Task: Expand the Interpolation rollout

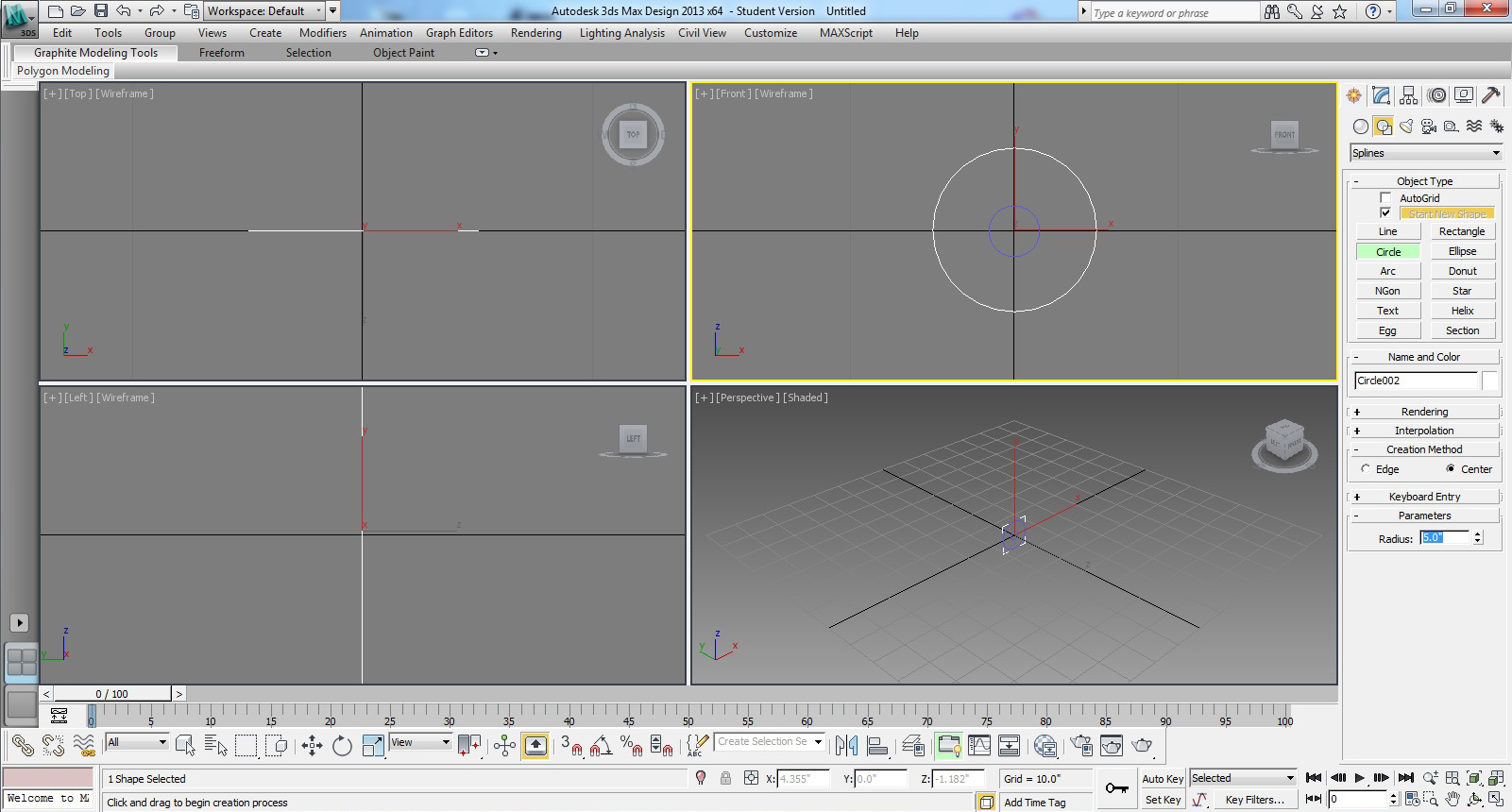Action: click(x=1424, y=431)
